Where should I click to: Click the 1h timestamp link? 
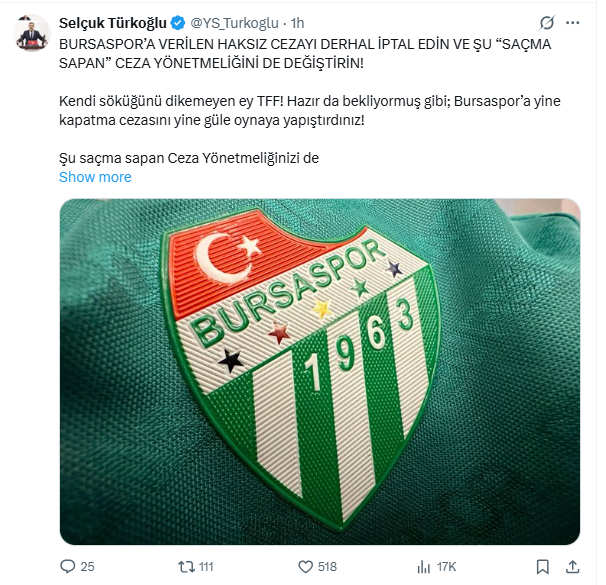point(297,23)
